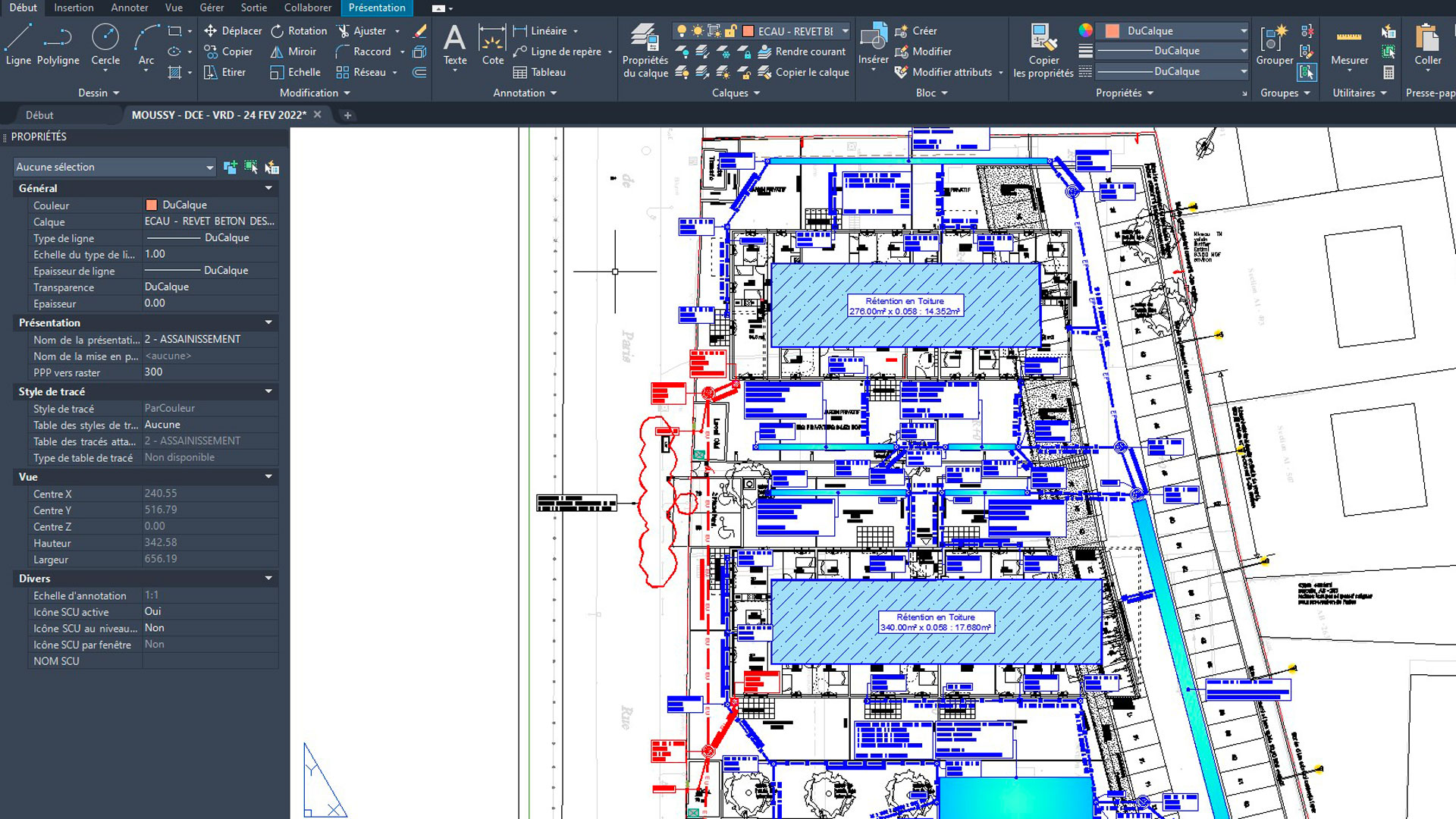Collapse the Général properties section
Image resolution: width=1456 pixels, height=819 pixels.
click(268, 188)
